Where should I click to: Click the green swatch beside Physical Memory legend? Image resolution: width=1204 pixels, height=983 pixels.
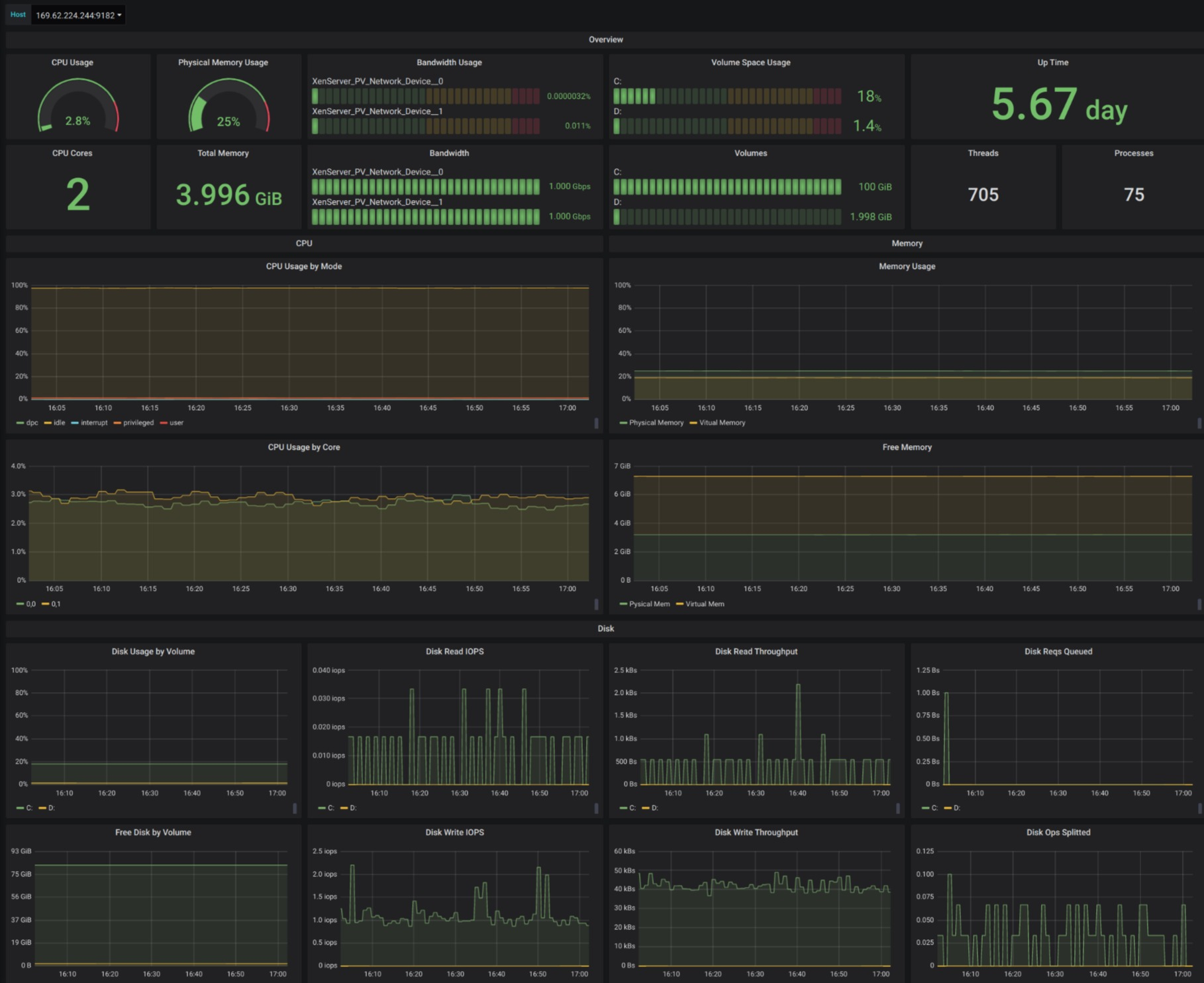click(623, 423)
